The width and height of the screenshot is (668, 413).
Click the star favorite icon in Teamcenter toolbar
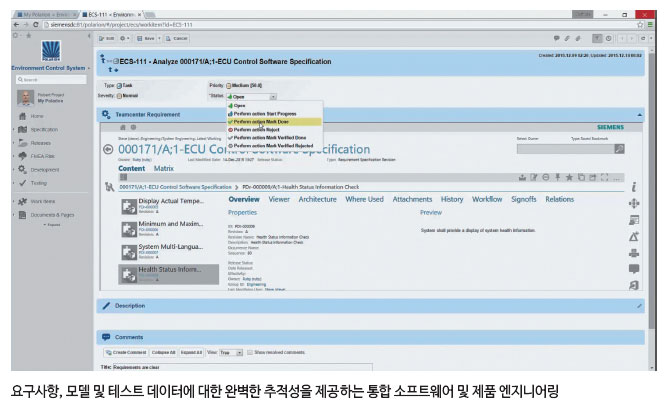pyautogui.click(x=569, y=177)
